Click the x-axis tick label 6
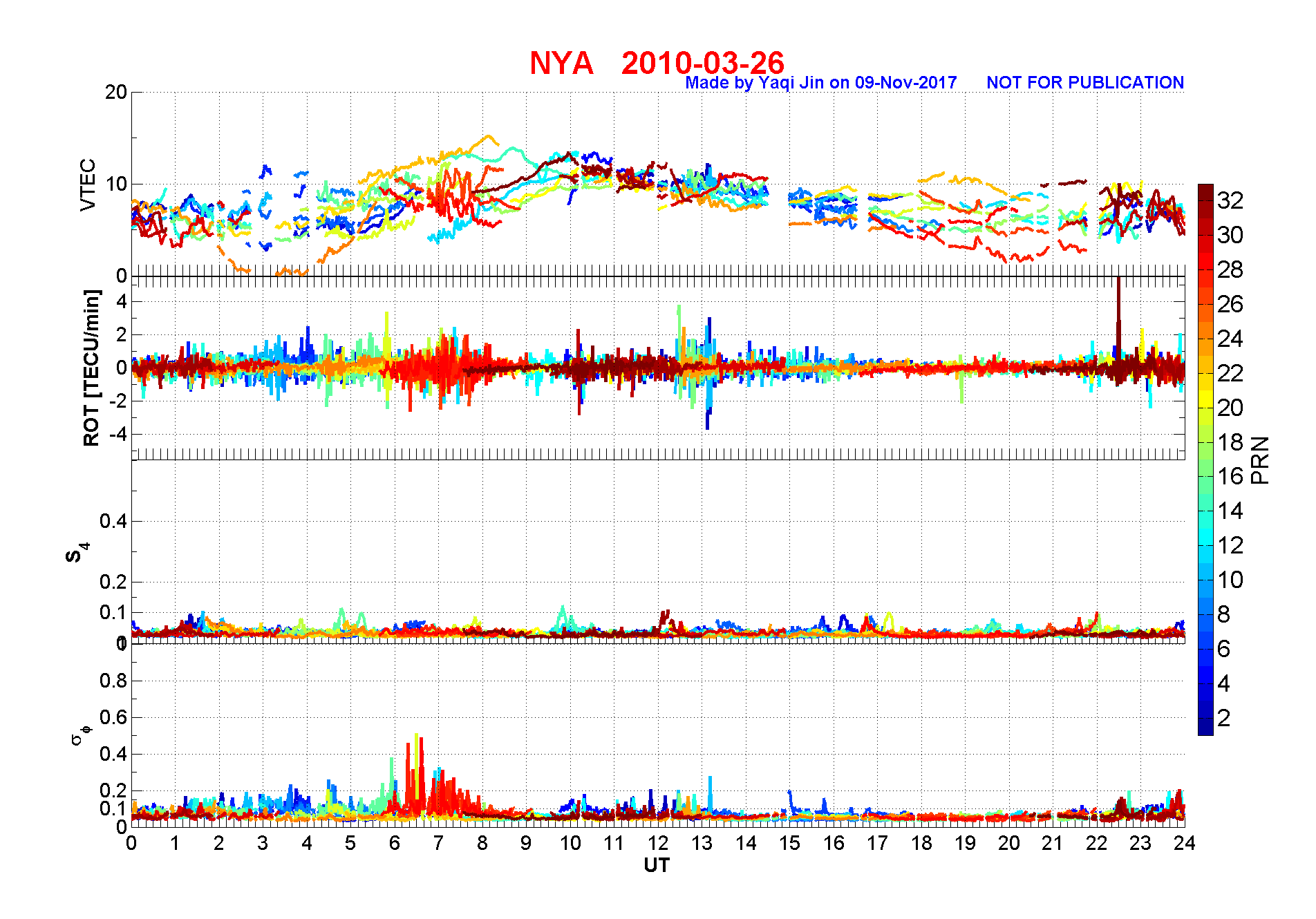This screenshot has width=1316, height=919. pos(395,843)
